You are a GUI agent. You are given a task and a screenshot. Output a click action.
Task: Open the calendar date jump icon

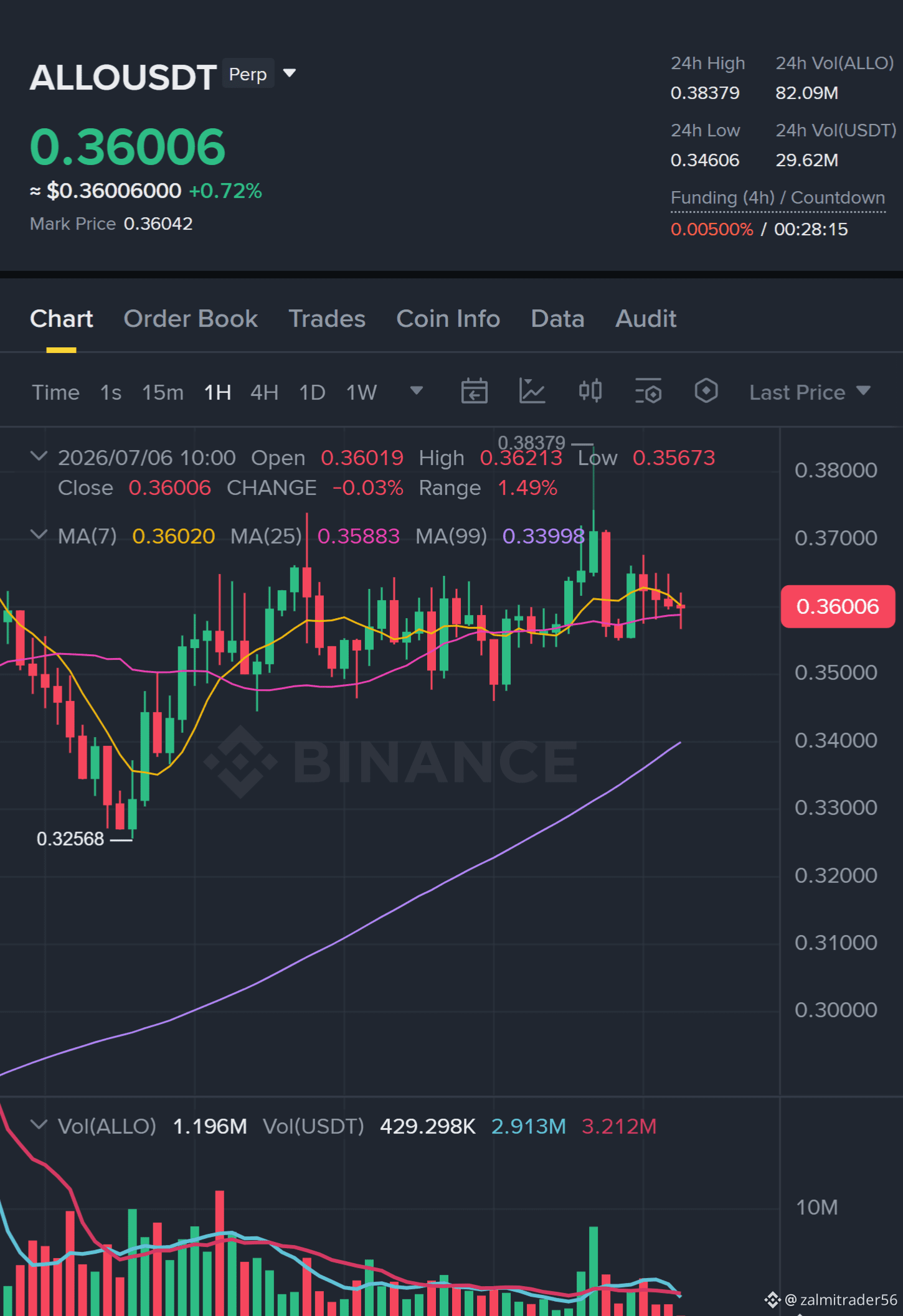474,392
